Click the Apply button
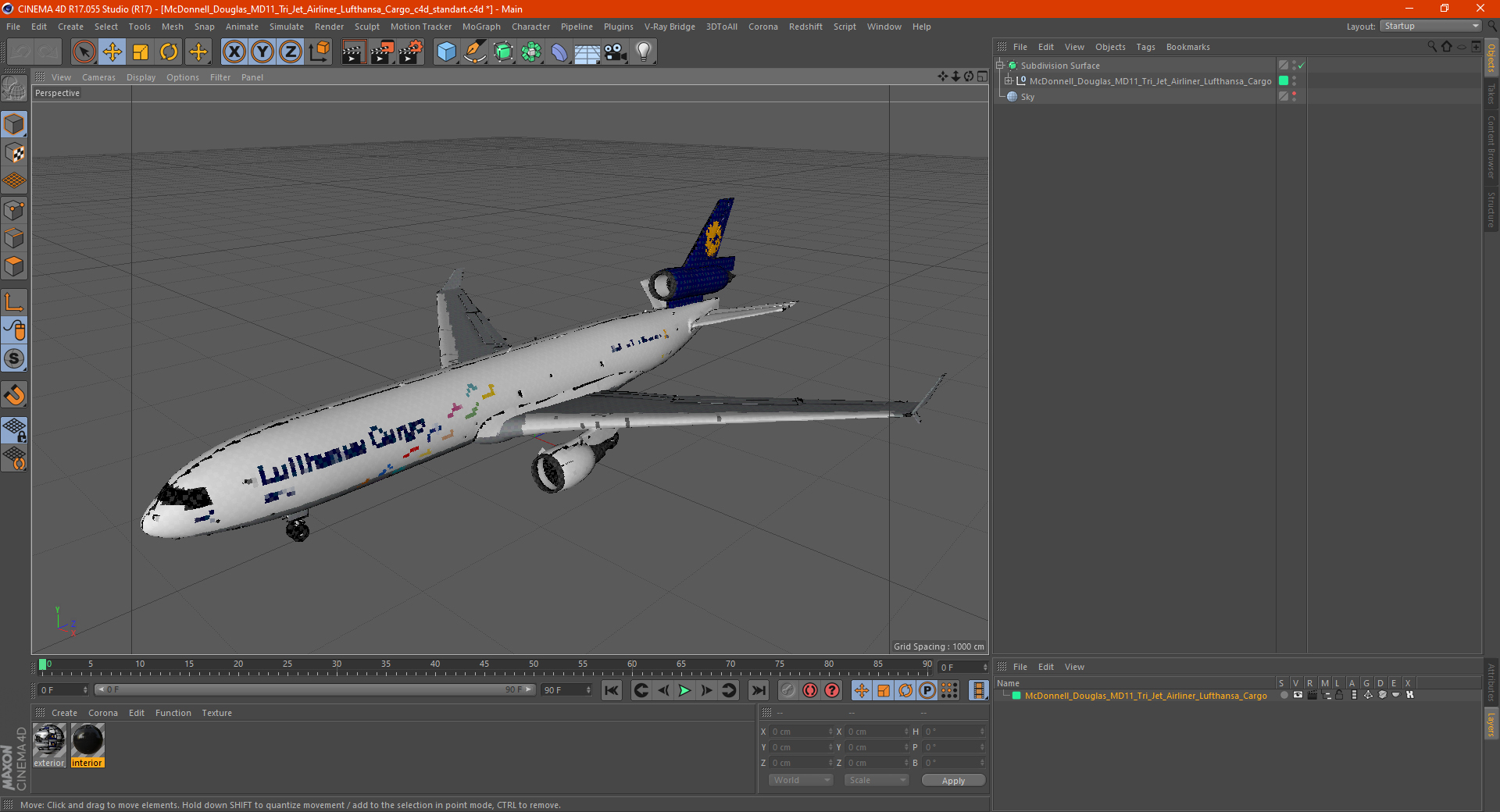 (x=953, y=780)
